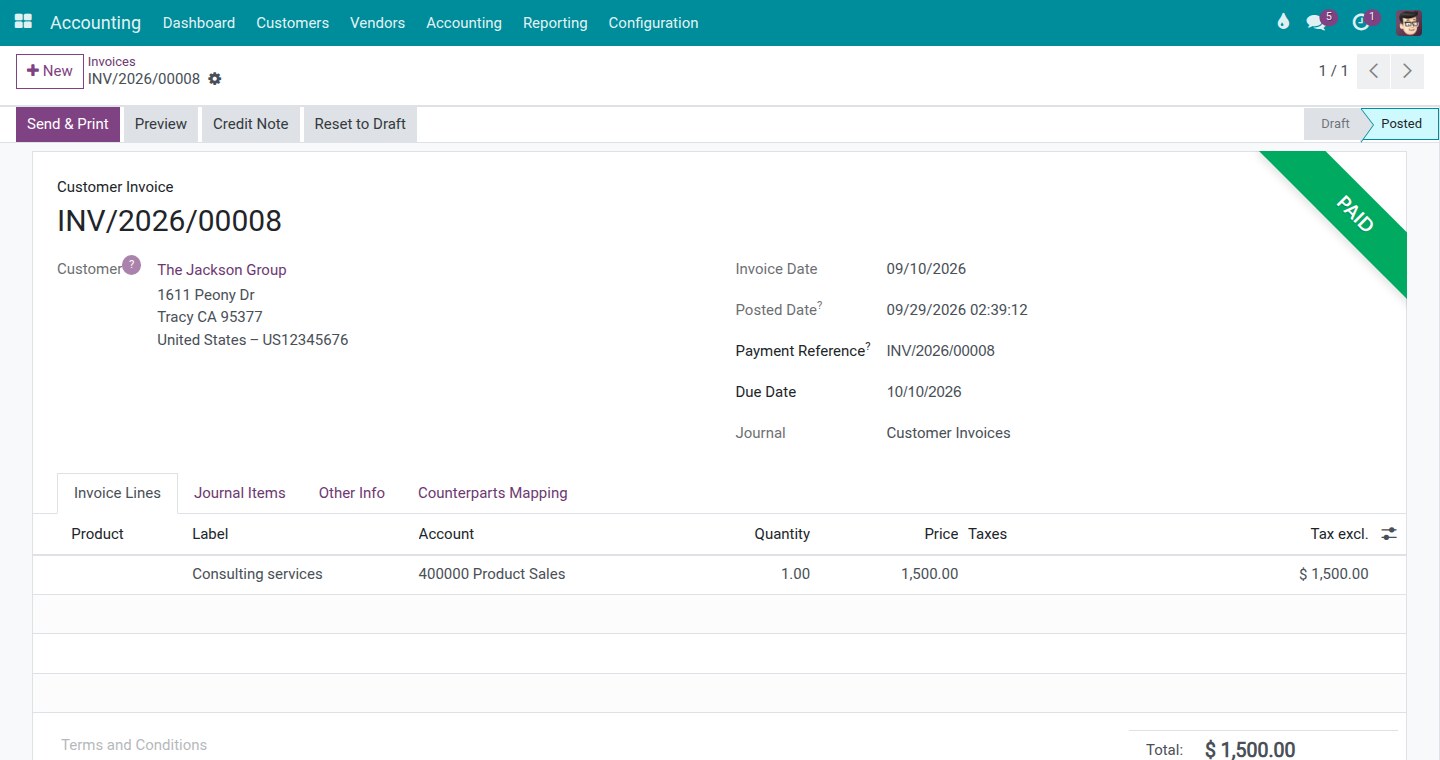Click Send & Print button
Screen dimensions: 1440x760
coord(68,124)
